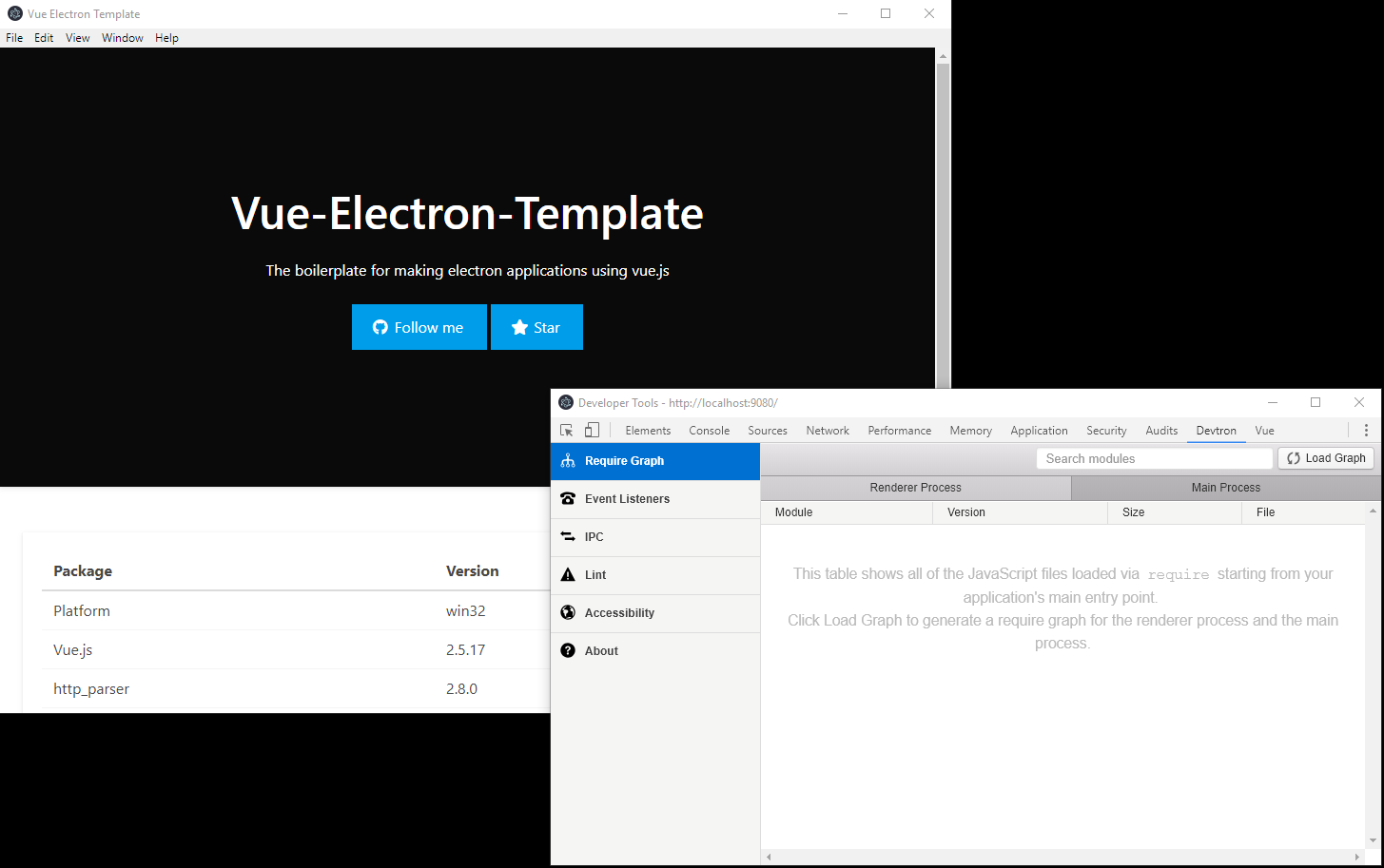Image resolution: width=1384 pixels, height=868 pixels.
Task: Toggle the device toolbar icon in DevTools
Action: (592, 431)
